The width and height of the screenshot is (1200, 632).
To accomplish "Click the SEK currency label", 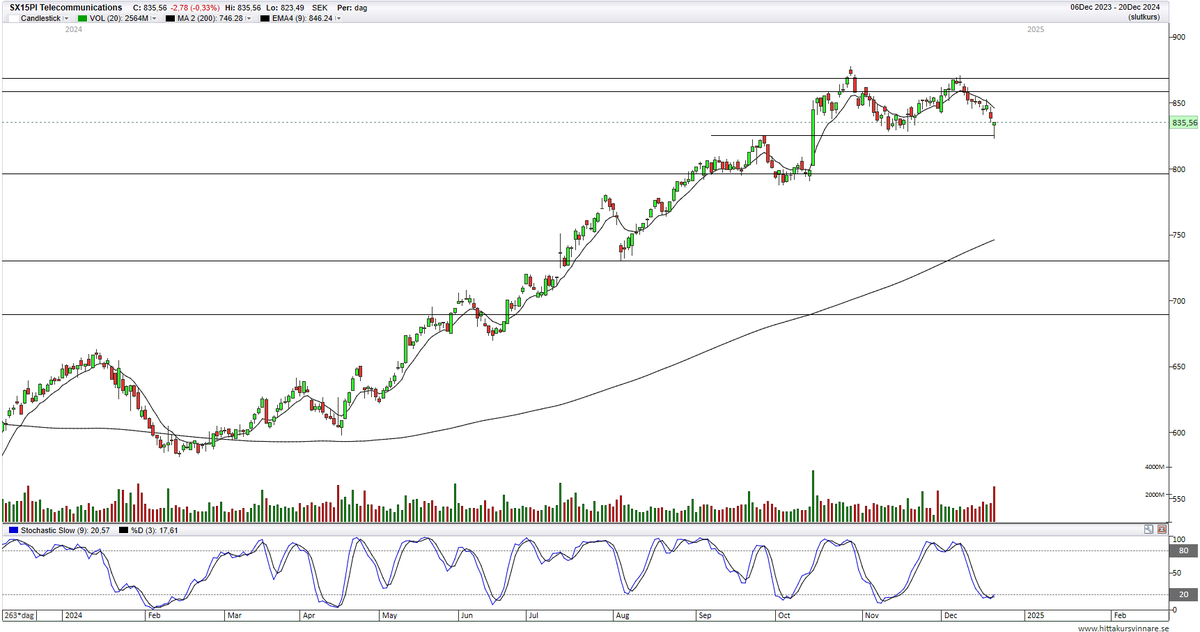I will point(320,7).
